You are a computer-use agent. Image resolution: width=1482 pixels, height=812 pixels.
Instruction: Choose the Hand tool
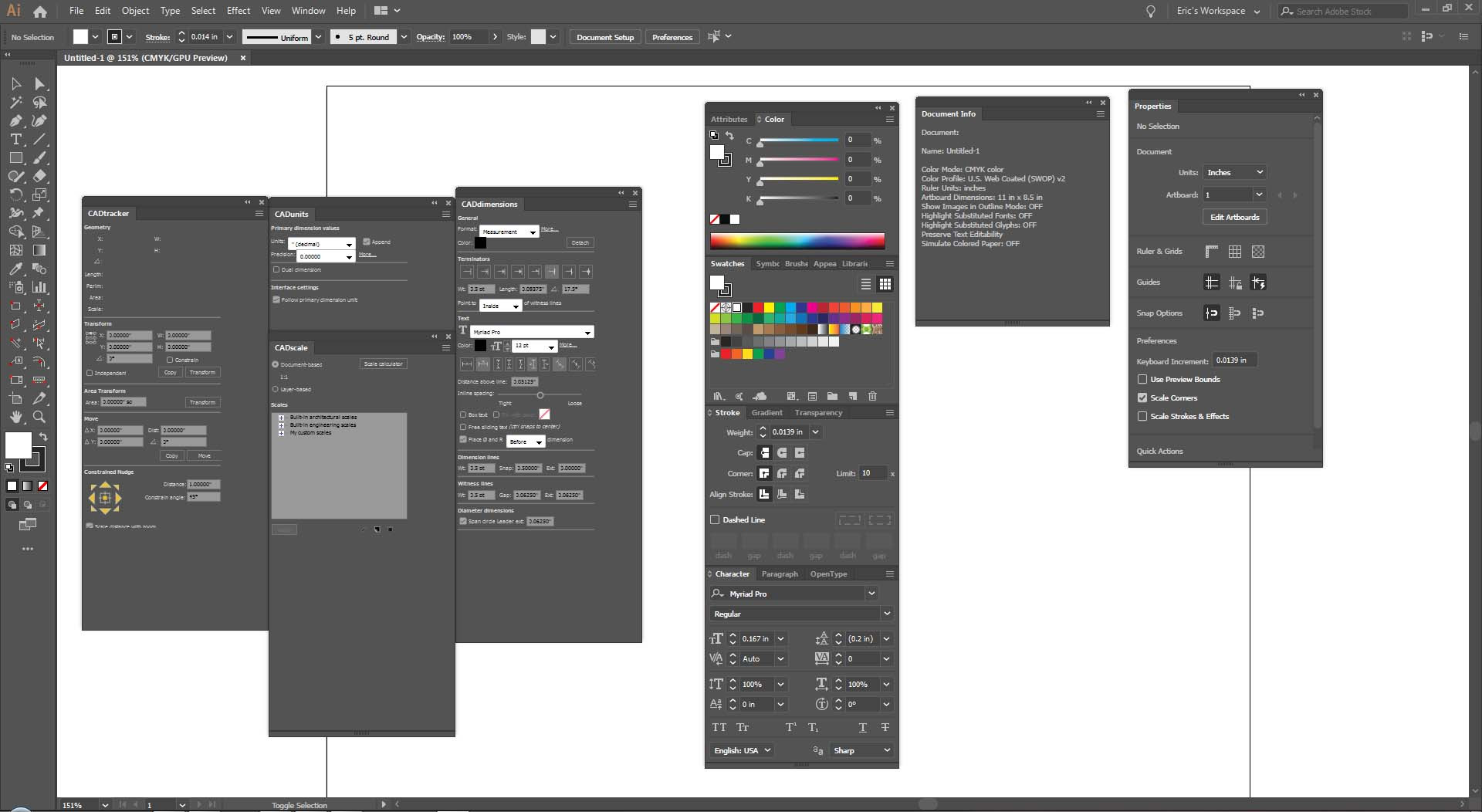coord(15,417)
